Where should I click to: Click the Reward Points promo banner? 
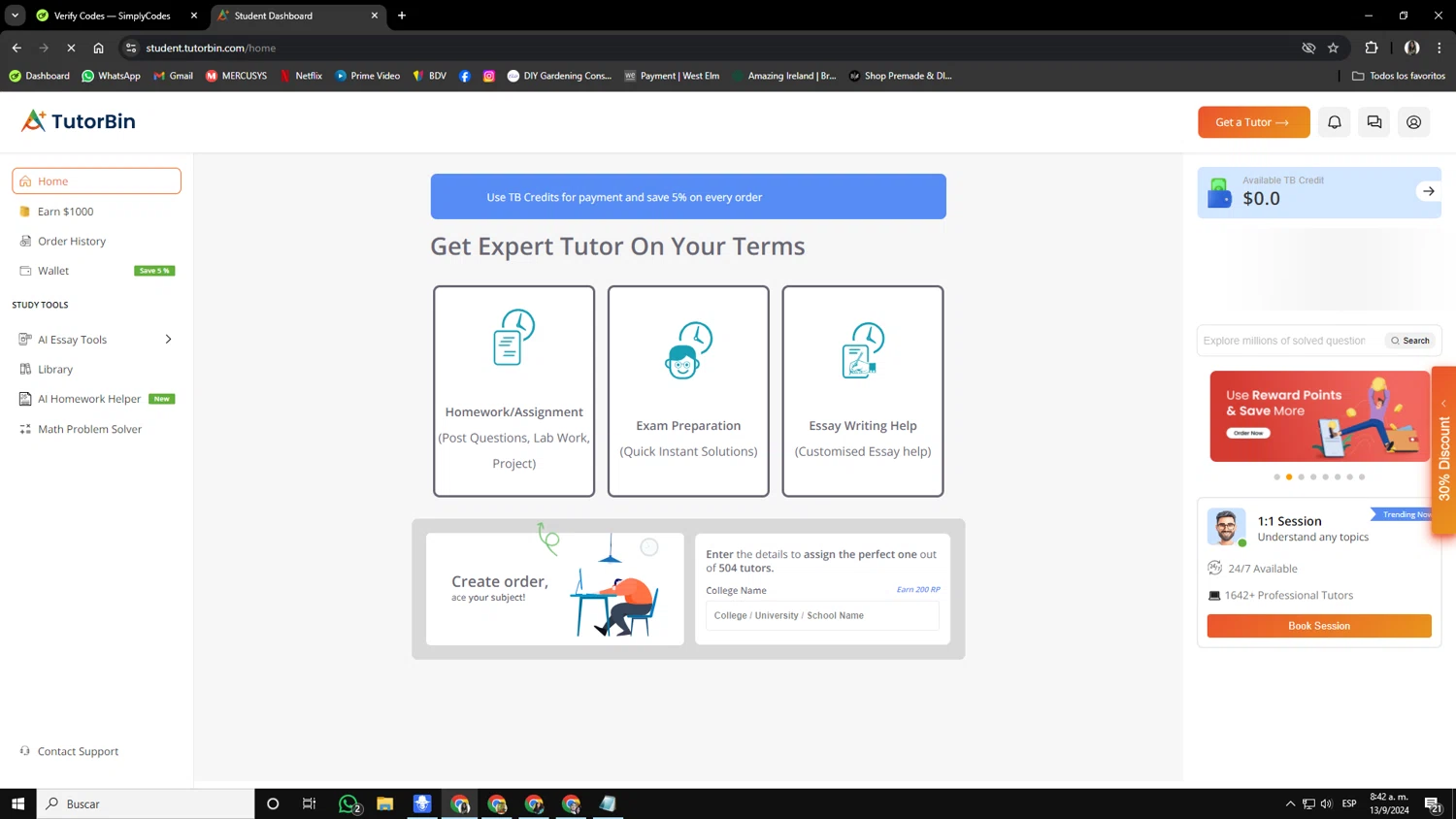[1319, 416]
